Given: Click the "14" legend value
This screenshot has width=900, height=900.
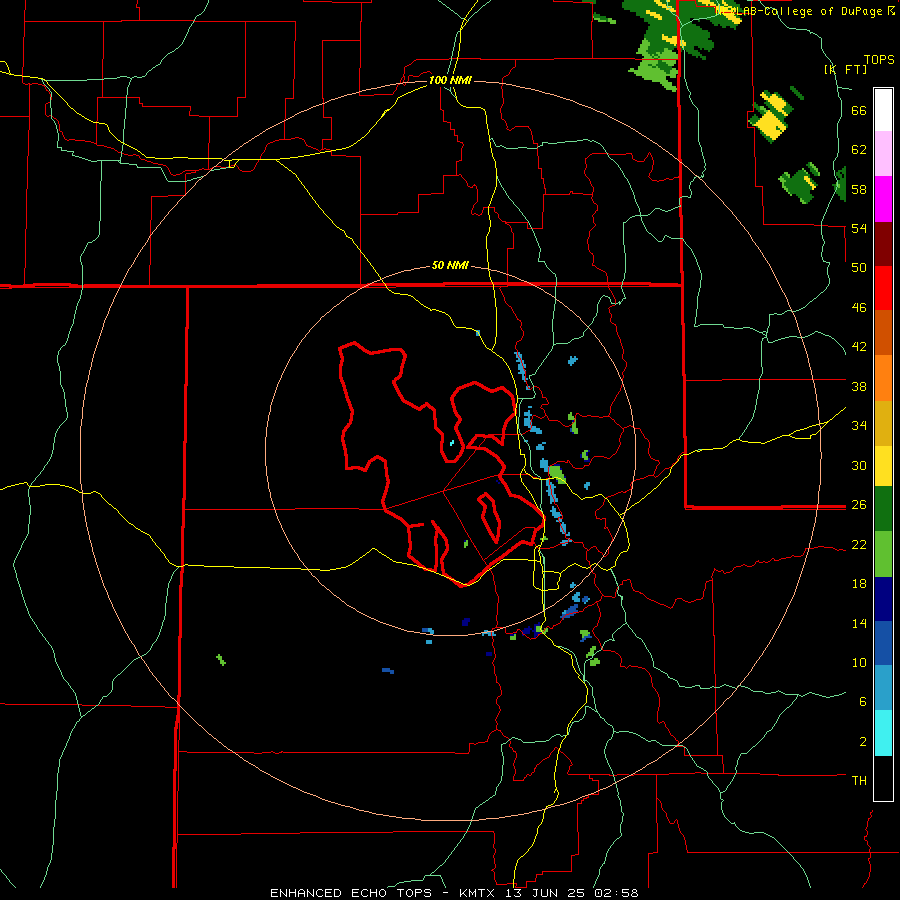Looking at the screenshot, I should [859, 623].
